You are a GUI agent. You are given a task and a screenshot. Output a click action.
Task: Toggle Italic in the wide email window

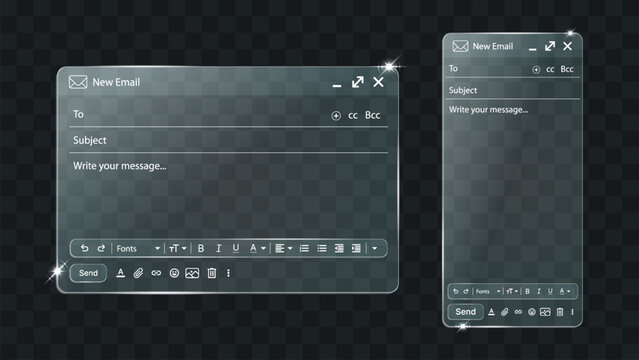pyautogui.click(x=218, y=248)
